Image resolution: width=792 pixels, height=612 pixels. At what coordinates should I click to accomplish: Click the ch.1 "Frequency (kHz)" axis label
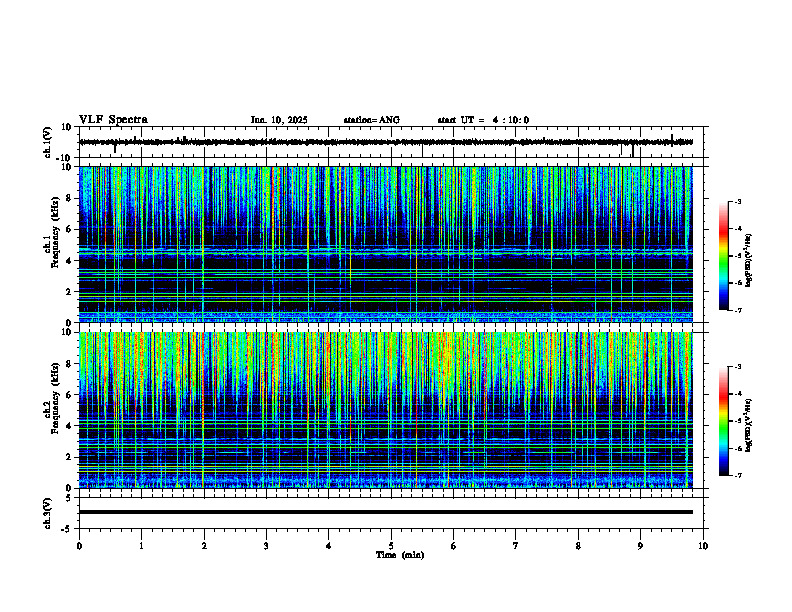pos(57,230)
